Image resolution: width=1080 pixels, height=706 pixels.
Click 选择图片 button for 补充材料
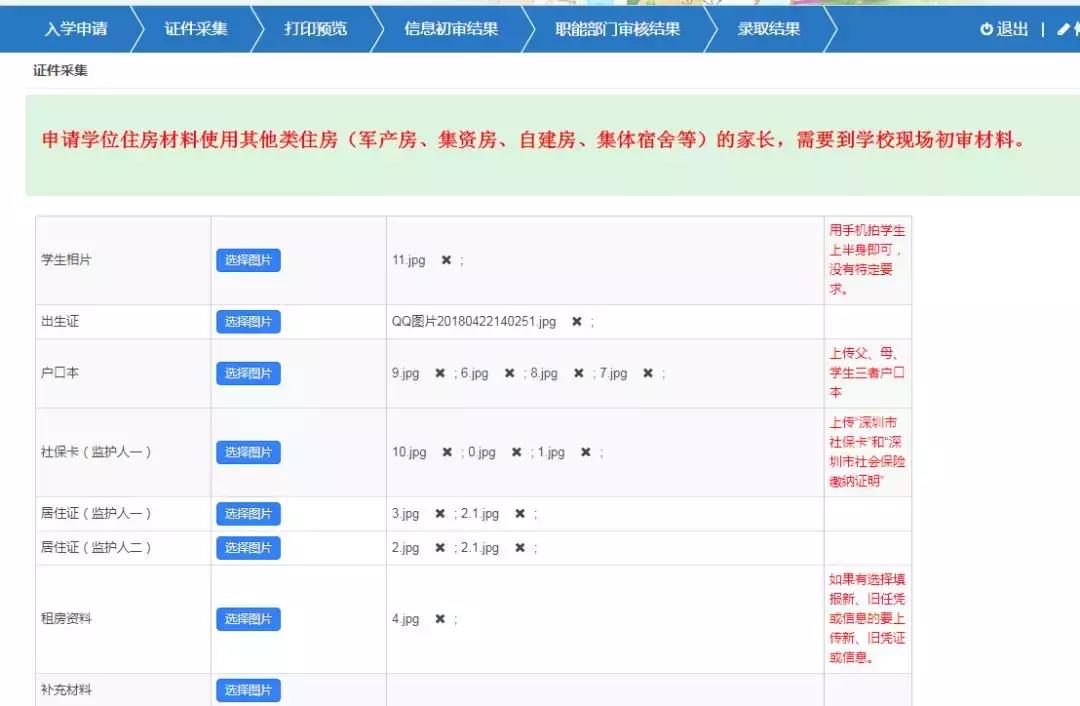pos(247,690)
